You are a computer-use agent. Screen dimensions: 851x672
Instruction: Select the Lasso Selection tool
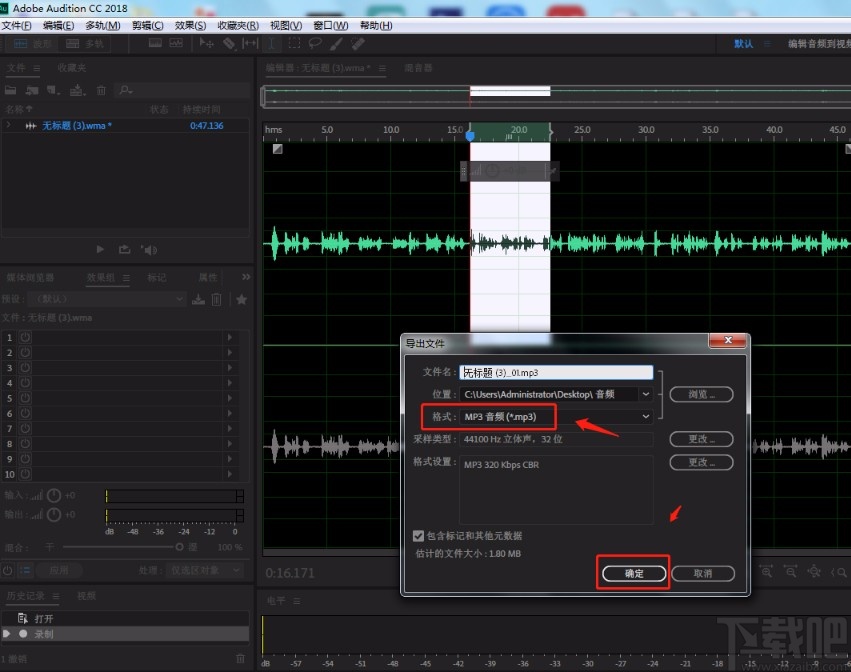(314, 43)
